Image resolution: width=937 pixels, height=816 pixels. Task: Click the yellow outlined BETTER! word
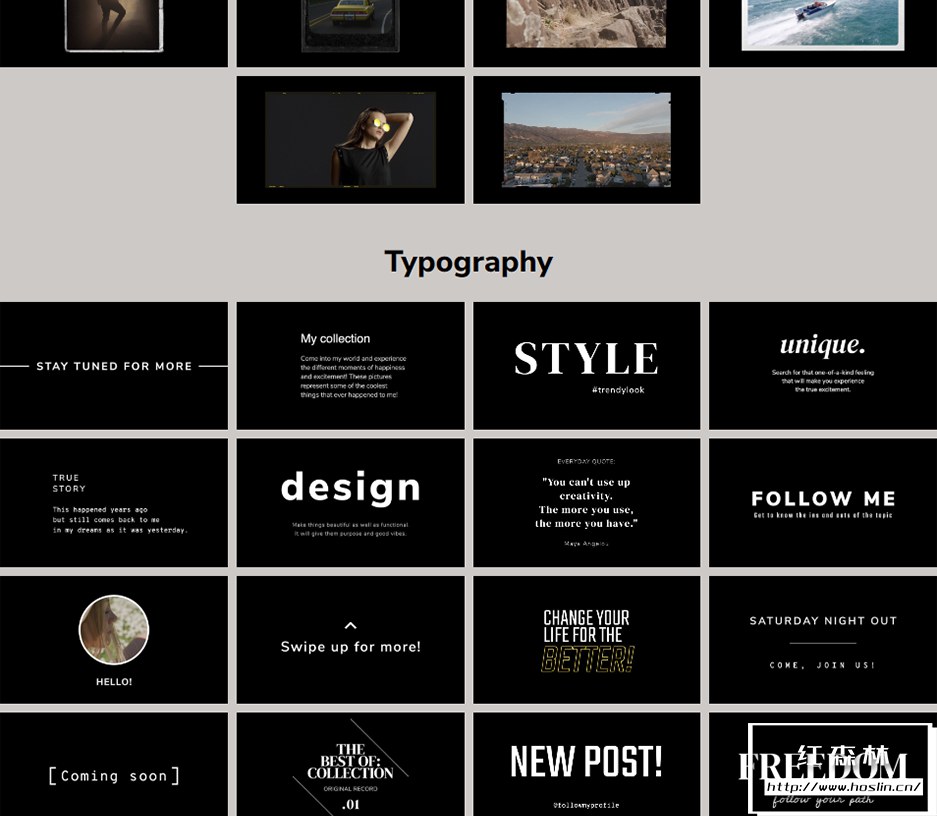point(587,659)
